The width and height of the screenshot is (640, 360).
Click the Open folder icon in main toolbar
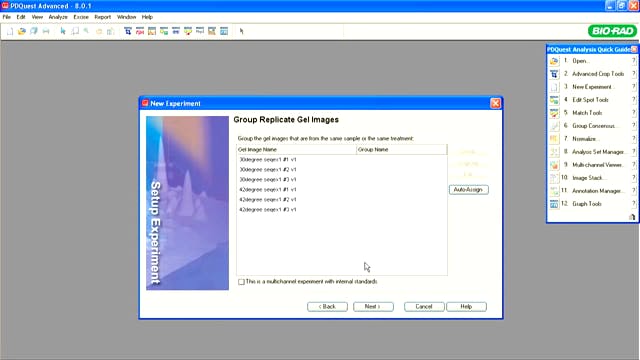[22, 31]
